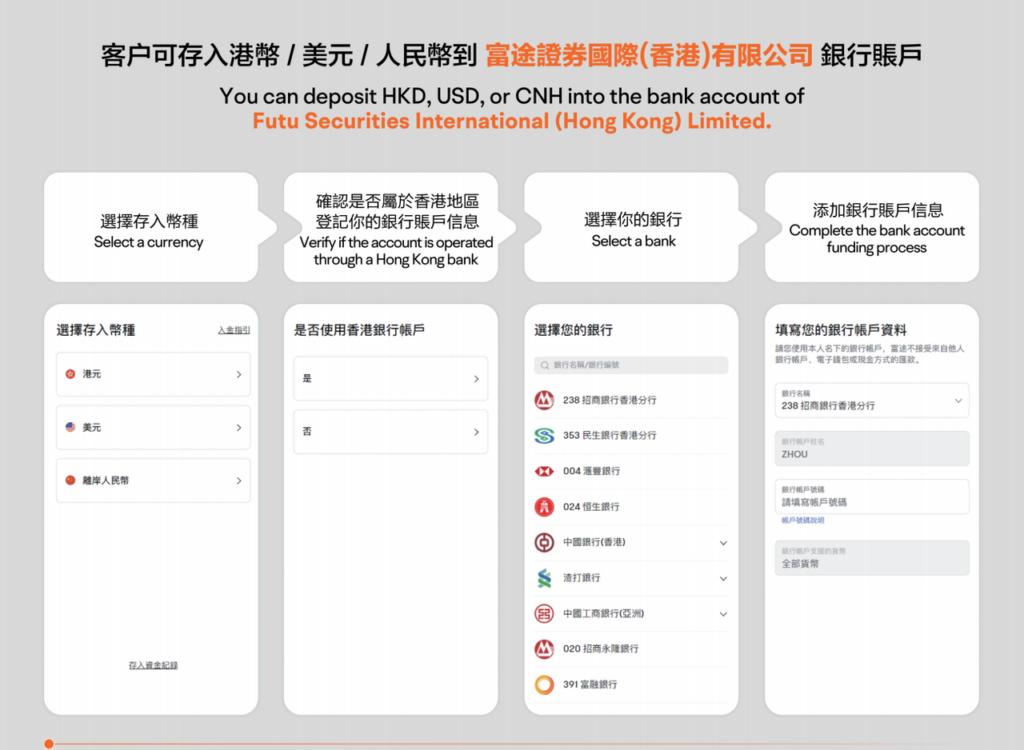Click the US flag icon beside 美元
Viewport: 1024px width, 750px height.
coord(71,427)
